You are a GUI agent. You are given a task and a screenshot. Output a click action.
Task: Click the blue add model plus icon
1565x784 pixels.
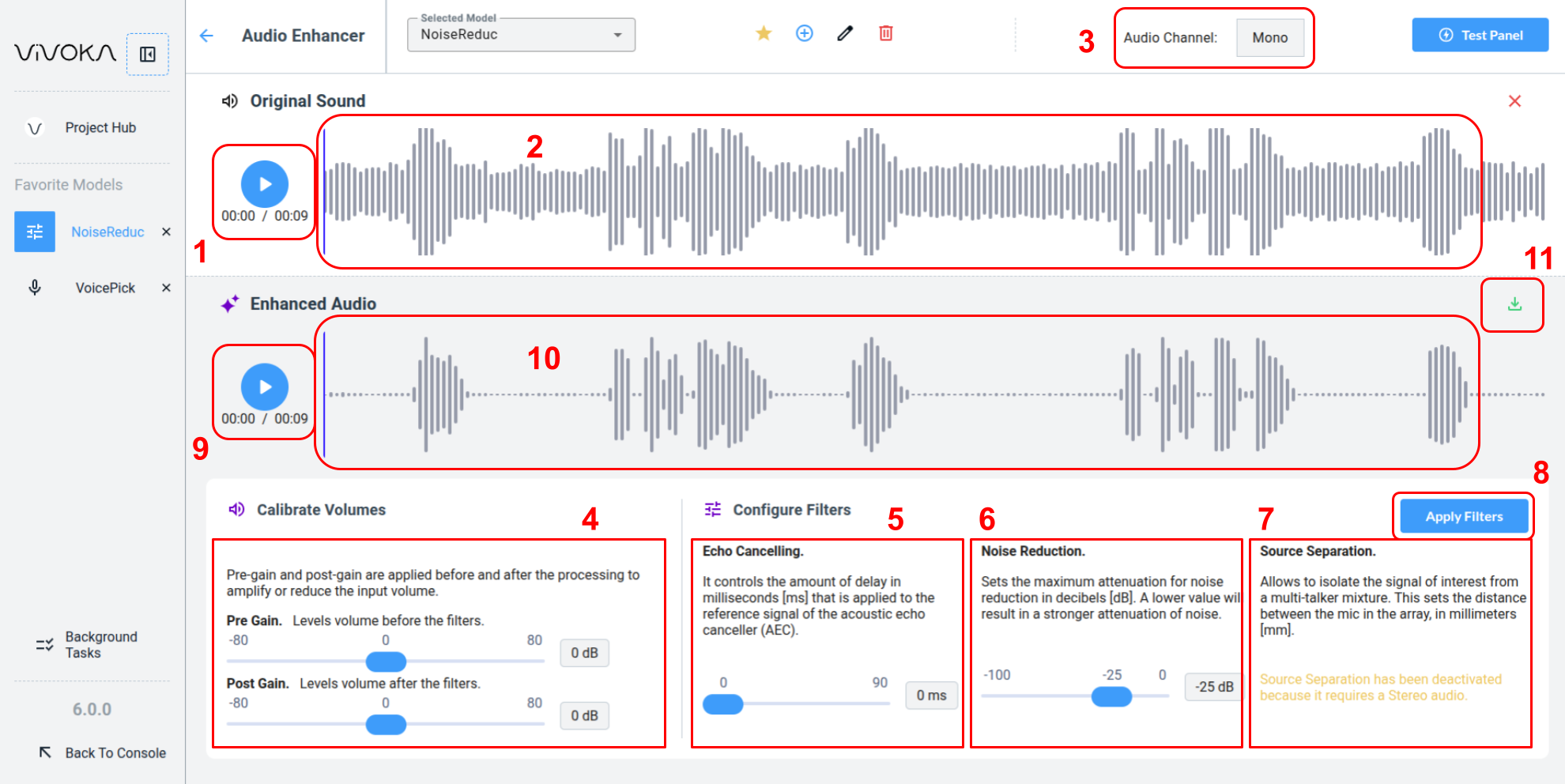click(x=804, y=33)
